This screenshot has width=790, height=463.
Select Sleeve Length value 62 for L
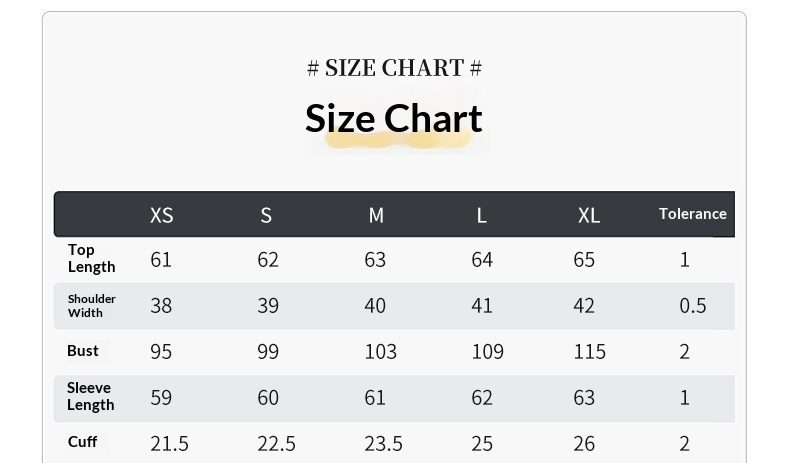(x=482, y=398)
